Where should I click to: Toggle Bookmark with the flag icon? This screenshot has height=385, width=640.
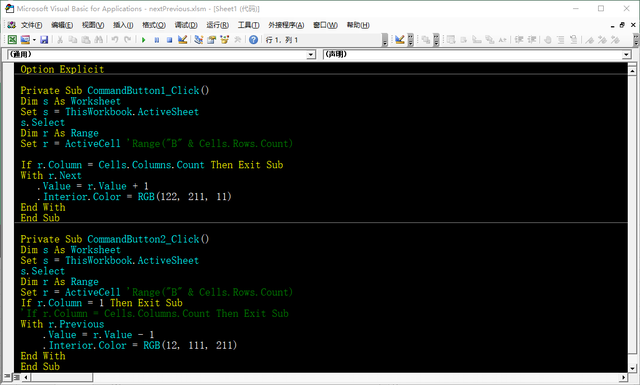click(x=589, y=40)
